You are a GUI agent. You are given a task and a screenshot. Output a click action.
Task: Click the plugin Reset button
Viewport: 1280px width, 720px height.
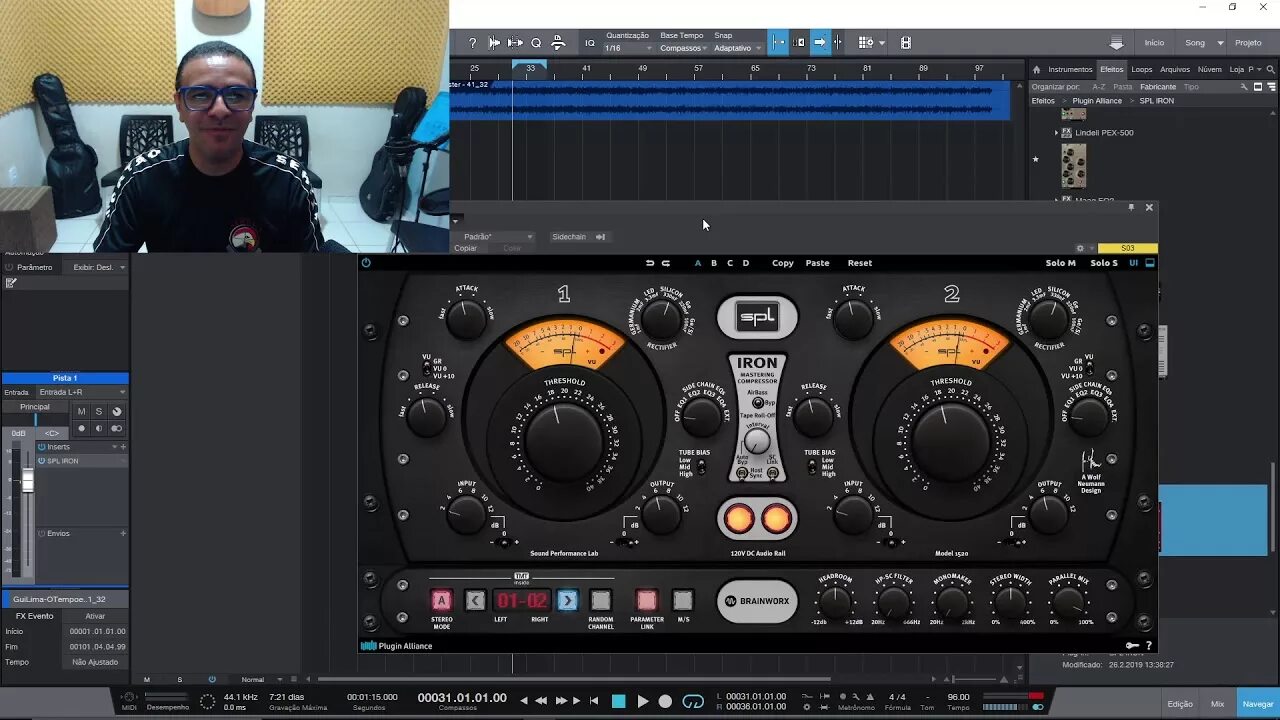coord(860,263)
